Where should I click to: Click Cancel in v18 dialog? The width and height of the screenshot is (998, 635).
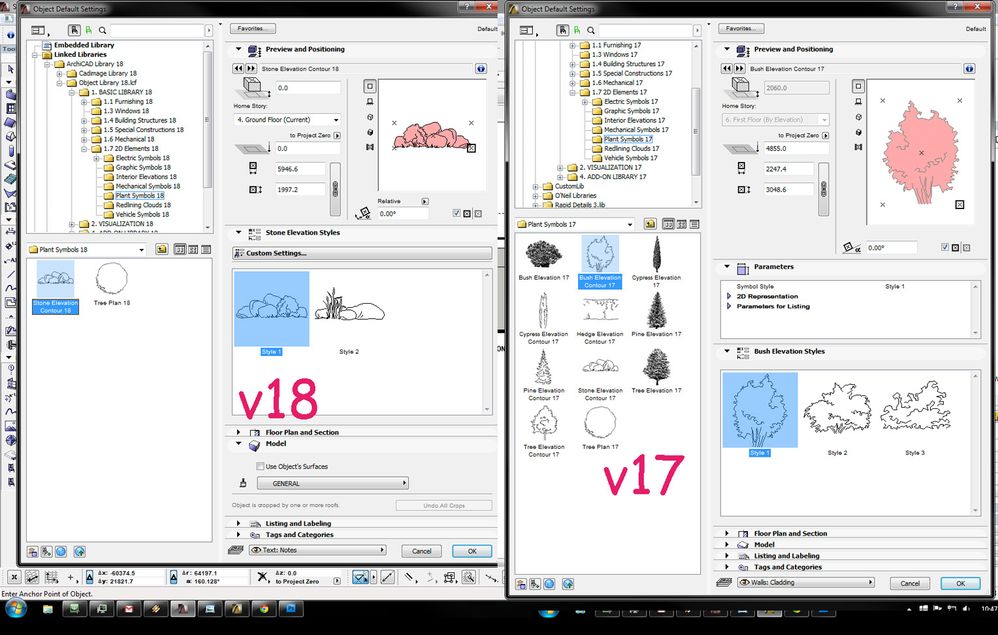(x=422, y=551)
